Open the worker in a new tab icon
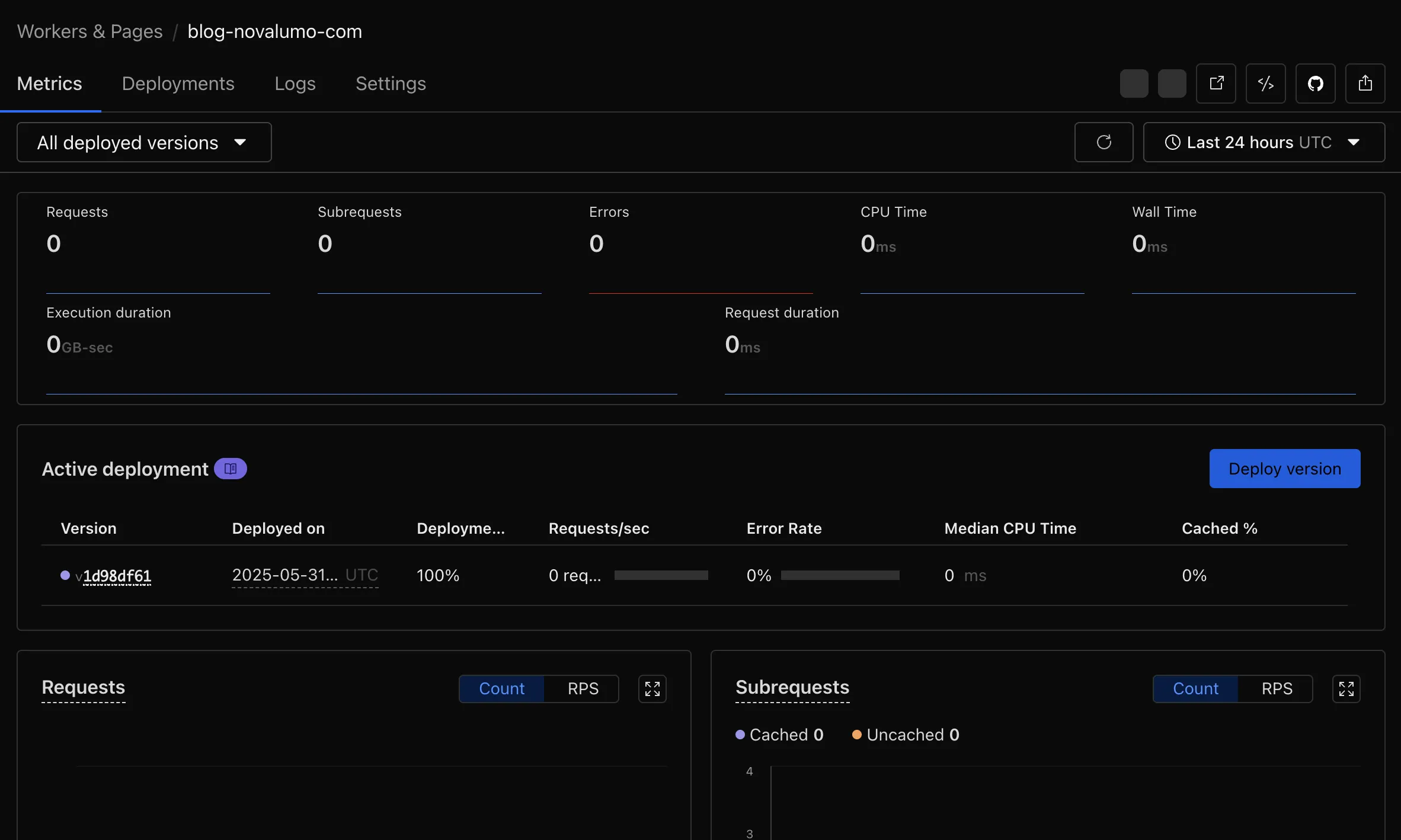Viewport: 1401px width, 840px height. [x=1216, y=84]
